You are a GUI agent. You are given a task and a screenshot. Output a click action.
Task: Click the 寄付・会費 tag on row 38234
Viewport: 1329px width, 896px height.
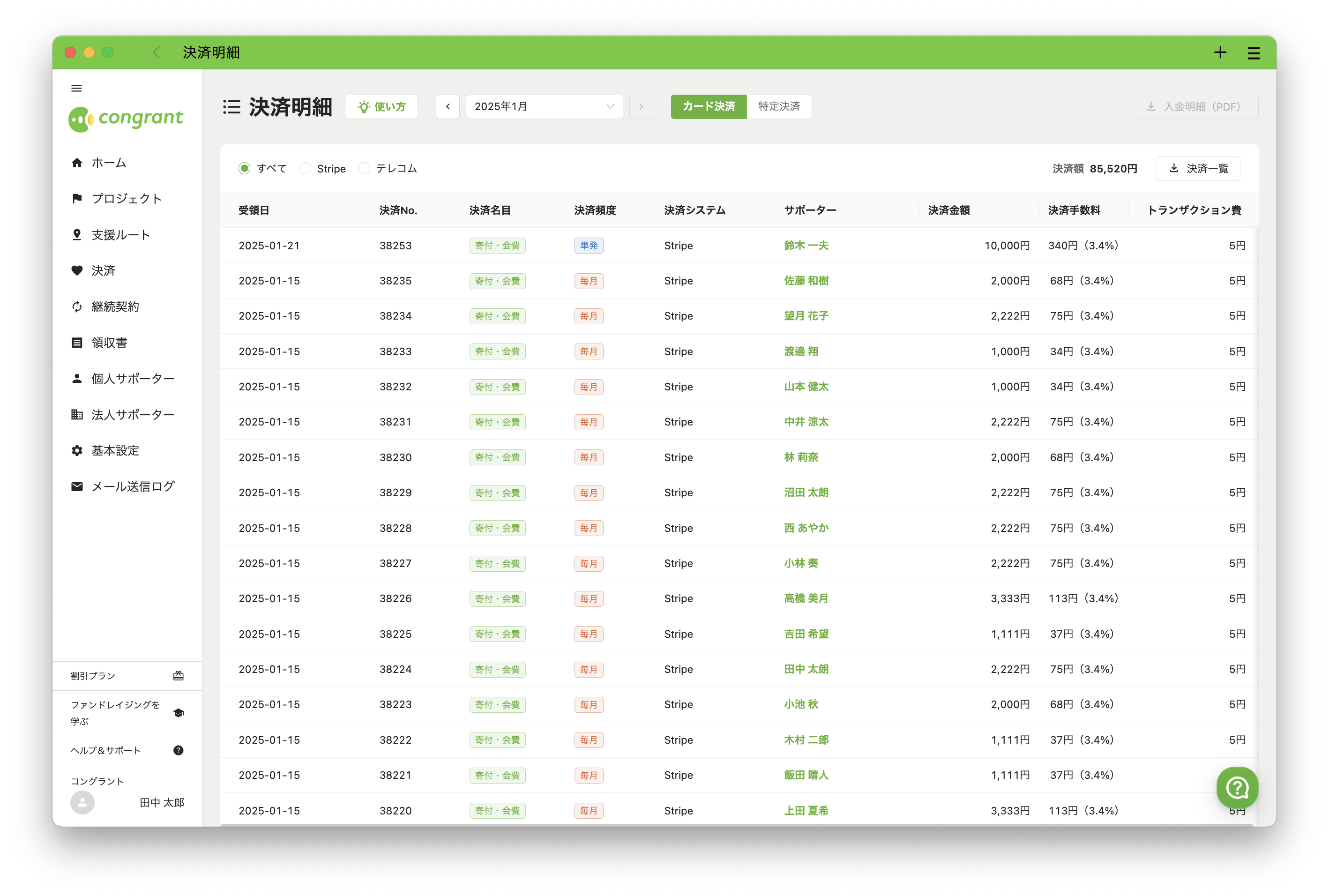coord(497,316)
